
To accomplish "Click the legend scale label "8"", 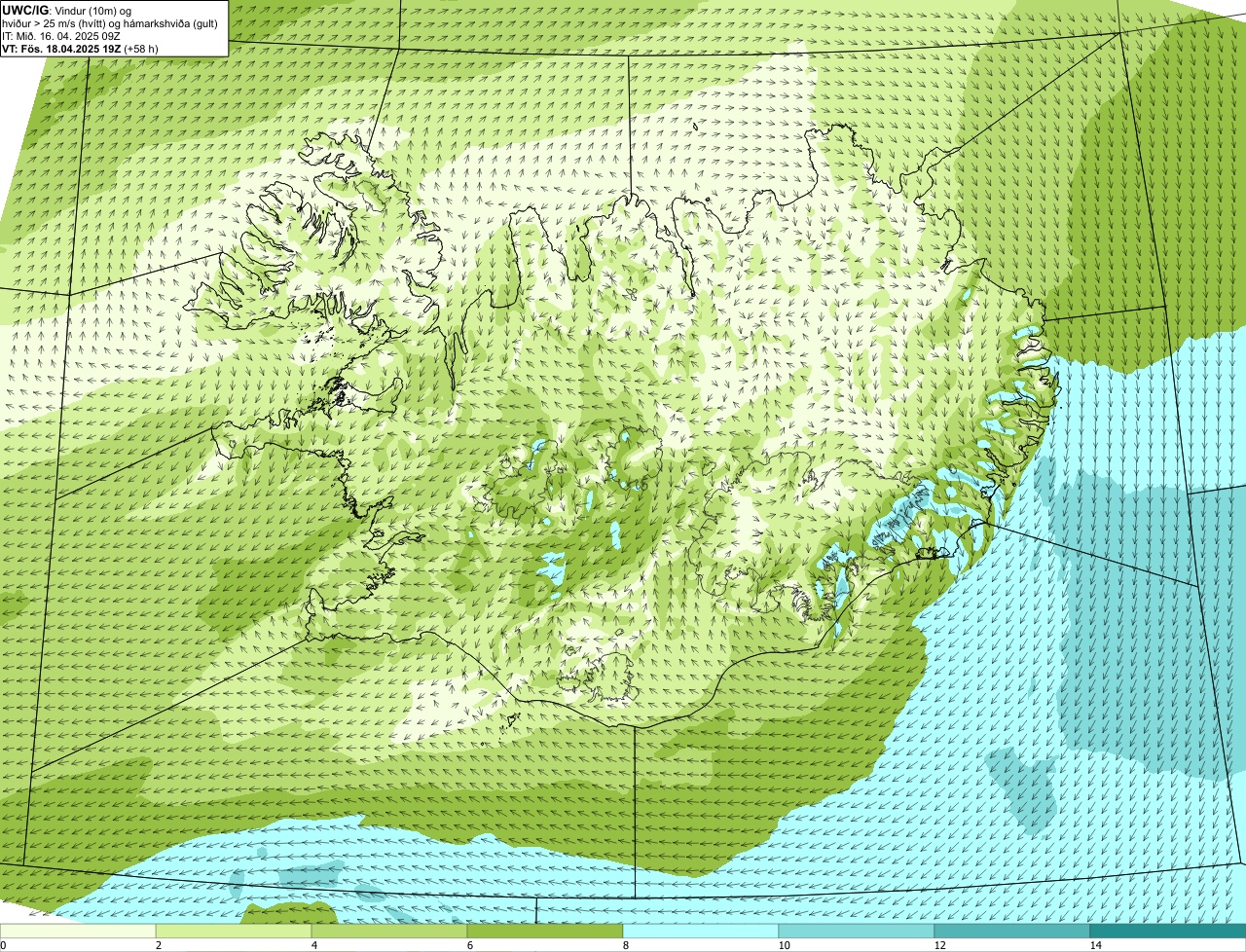I will tap(625, 945).
